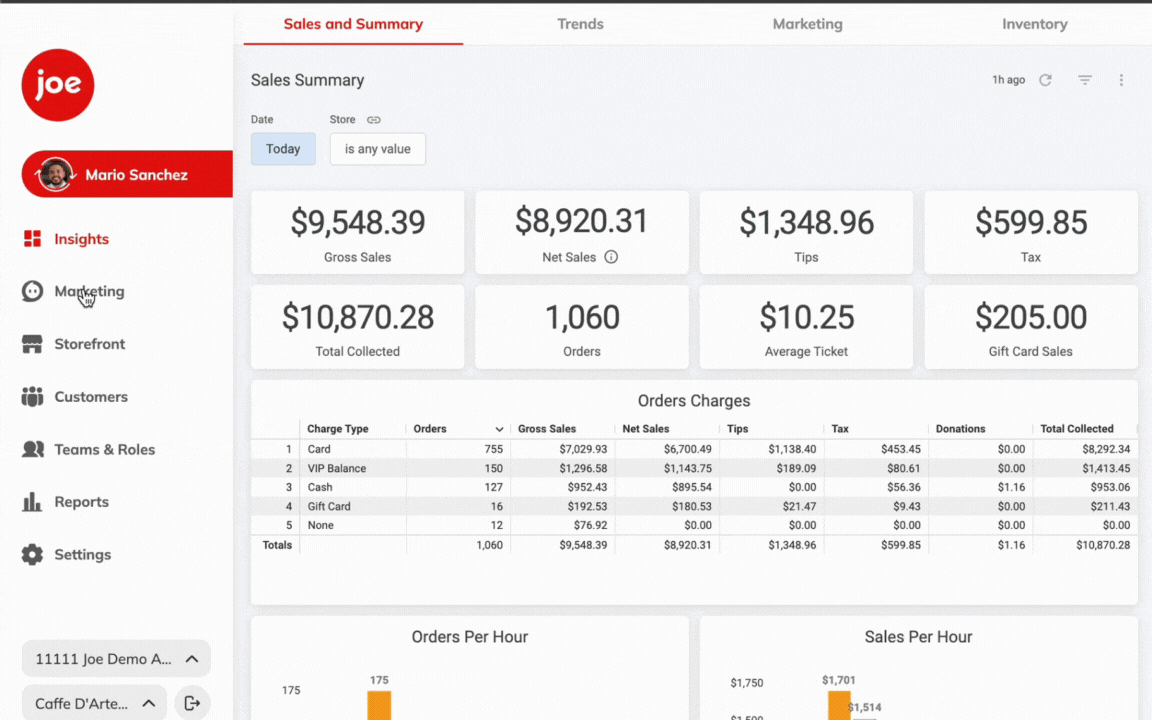Open the Inventory tab

tap(1034, 24)
